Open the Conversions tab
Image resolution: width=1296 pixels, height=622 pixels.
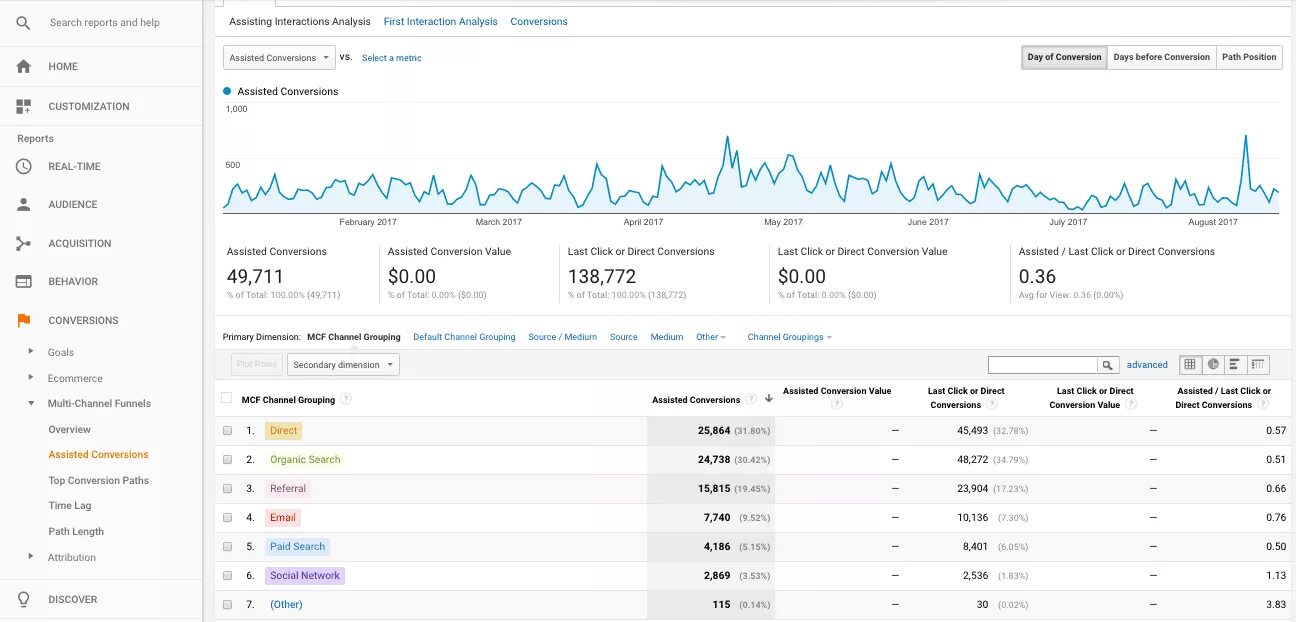coord(539,21)
